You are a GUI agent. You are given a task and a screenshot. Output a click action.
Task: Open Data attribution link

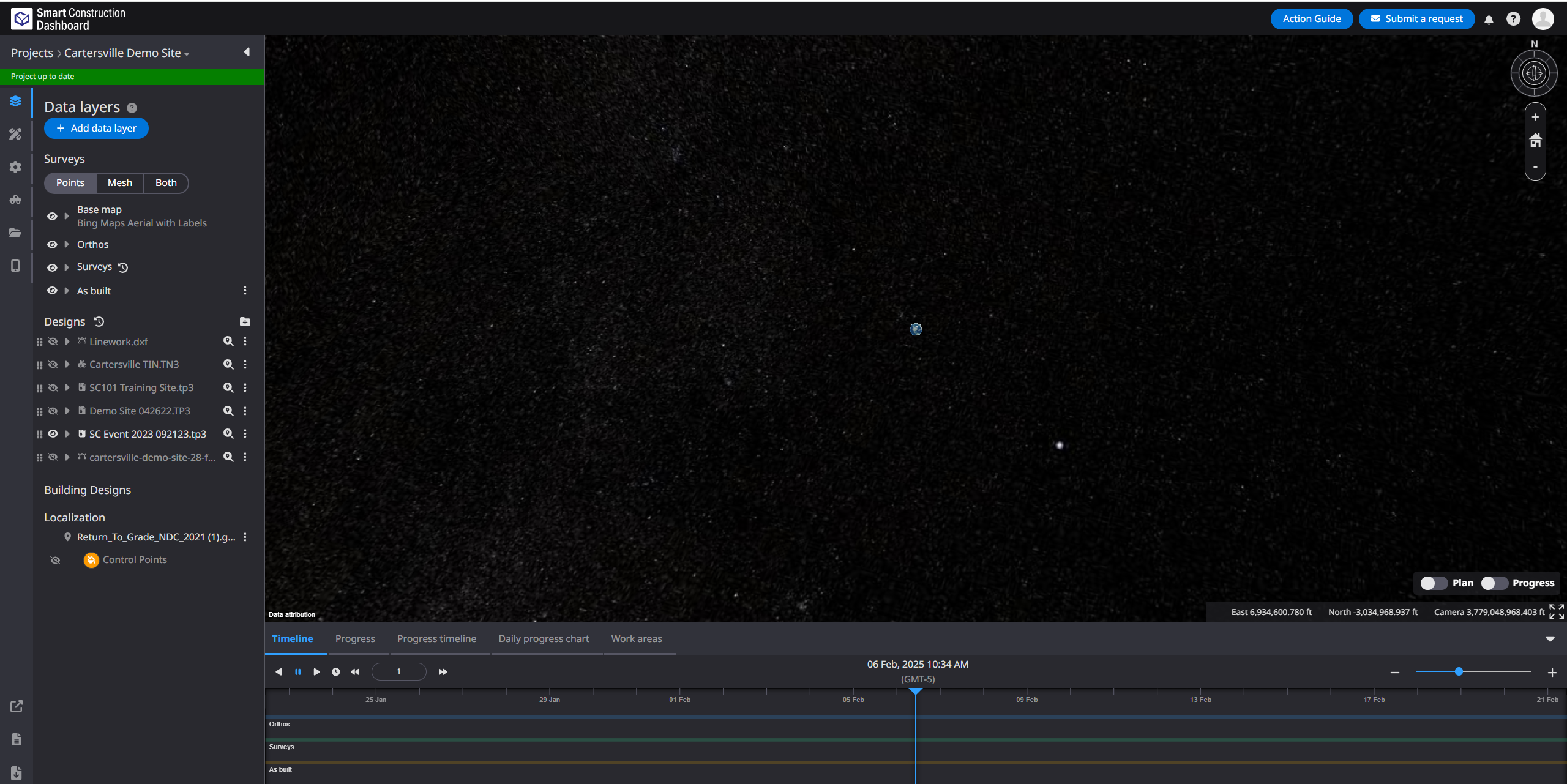coord(292,614)
